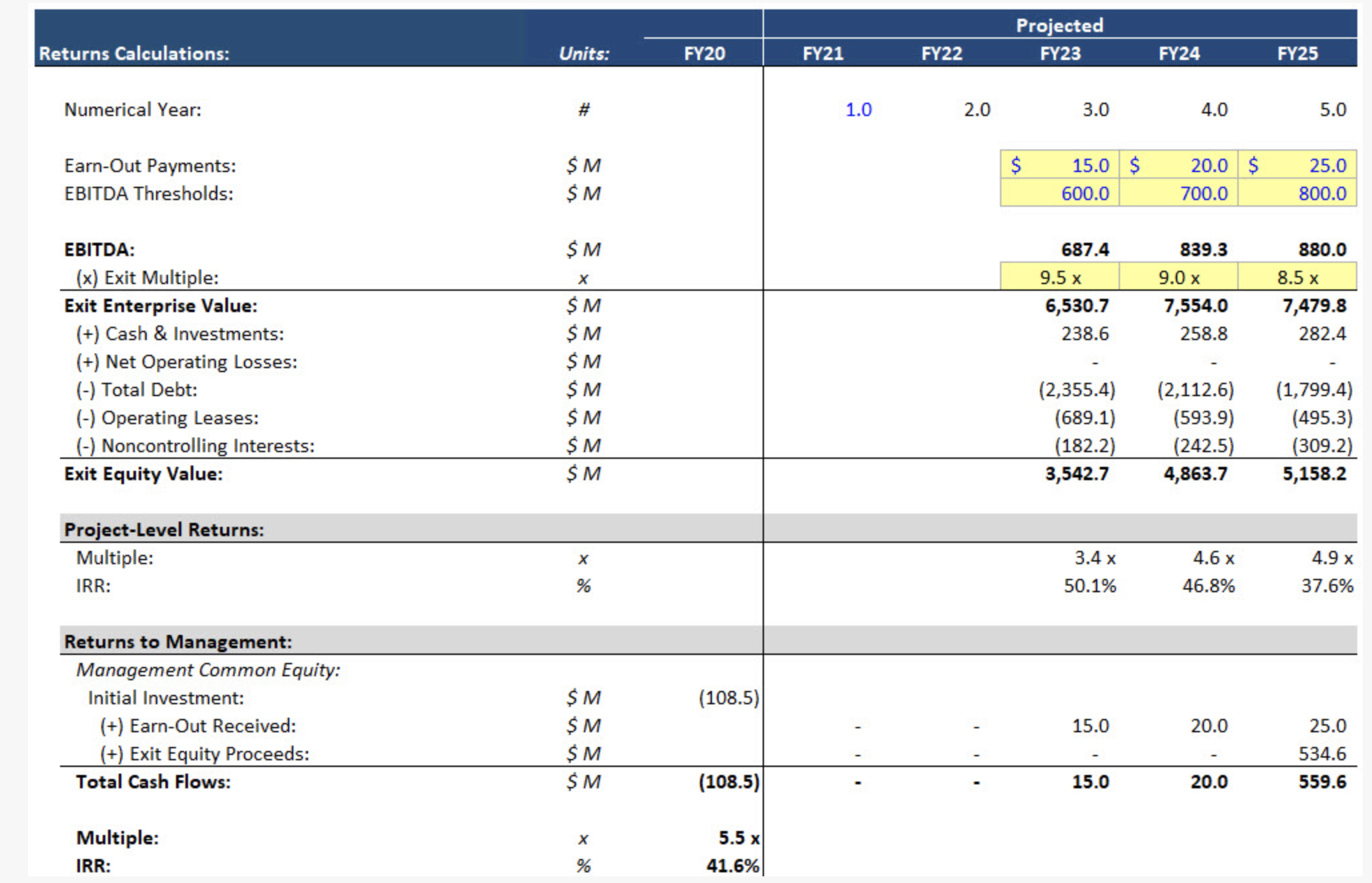This screenshot has width=1372, height=883.
Task: Click exit equity value 3,542.7
Action: (1077, 474)
